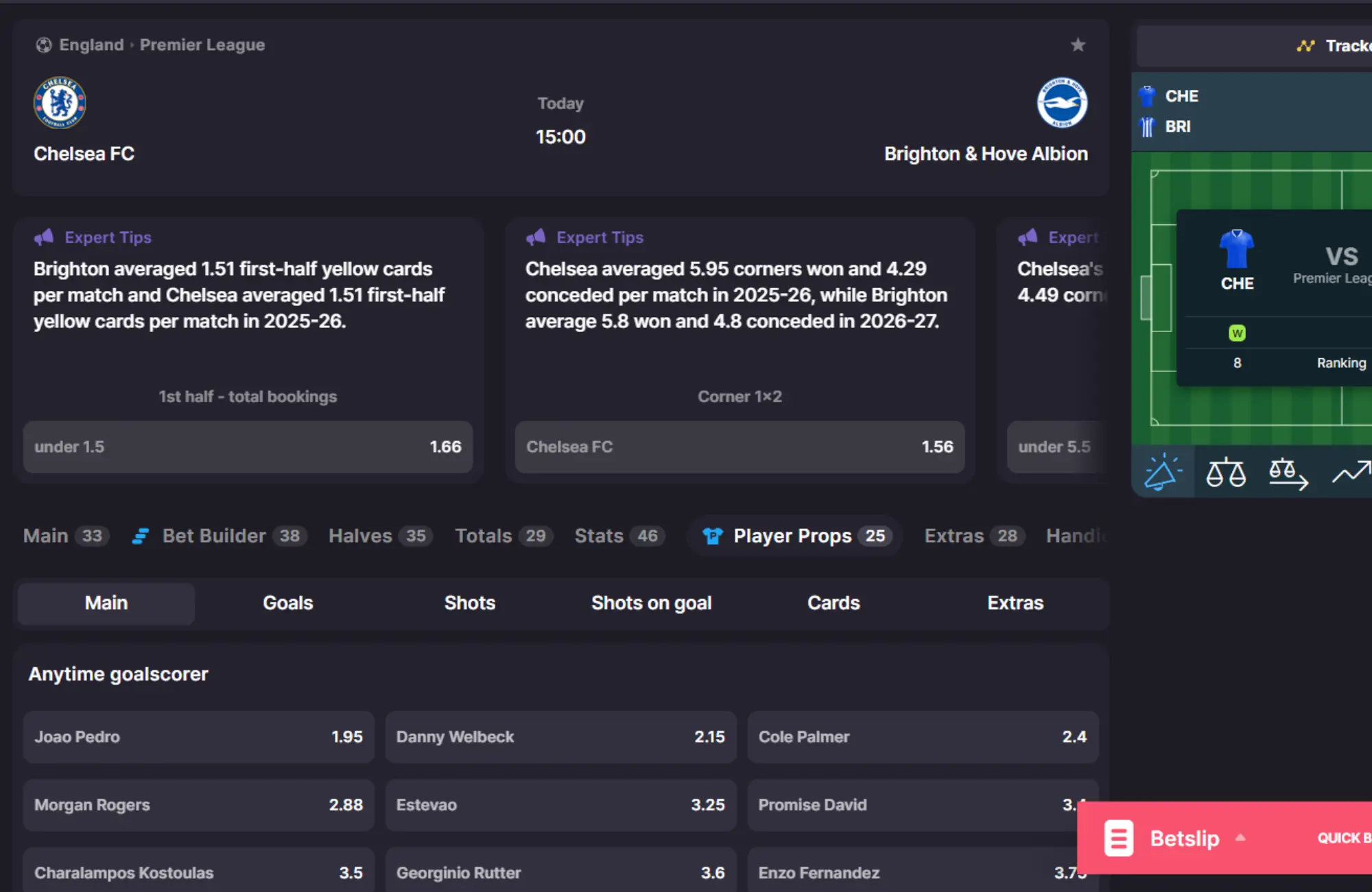Select the Shots sub-tab
This screenshot has width=1372, height=892.
[470, 603]
